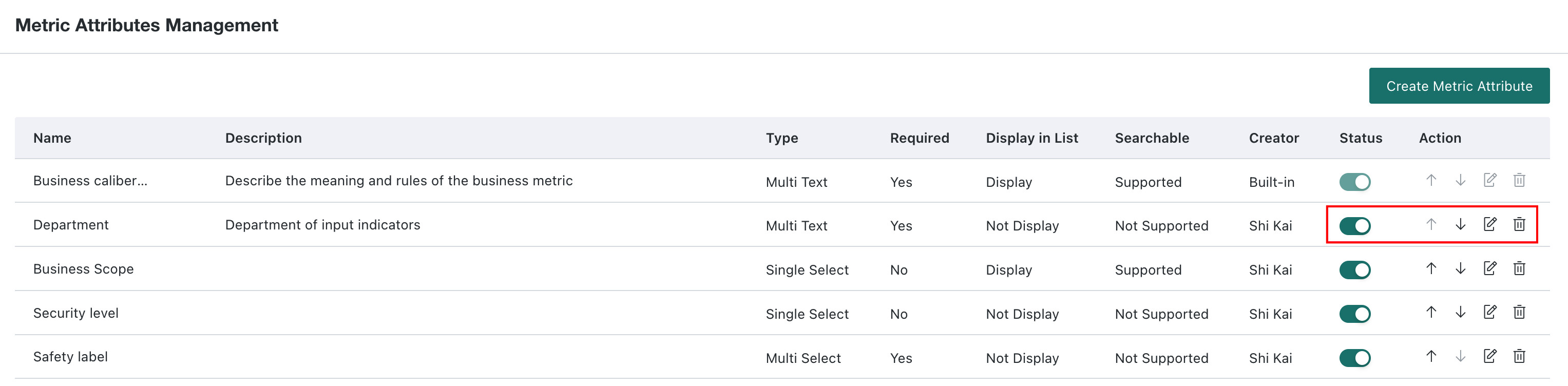Delete the Department attribute
This screenshot has height=386, width=1568.
(x=1519, y=224)
